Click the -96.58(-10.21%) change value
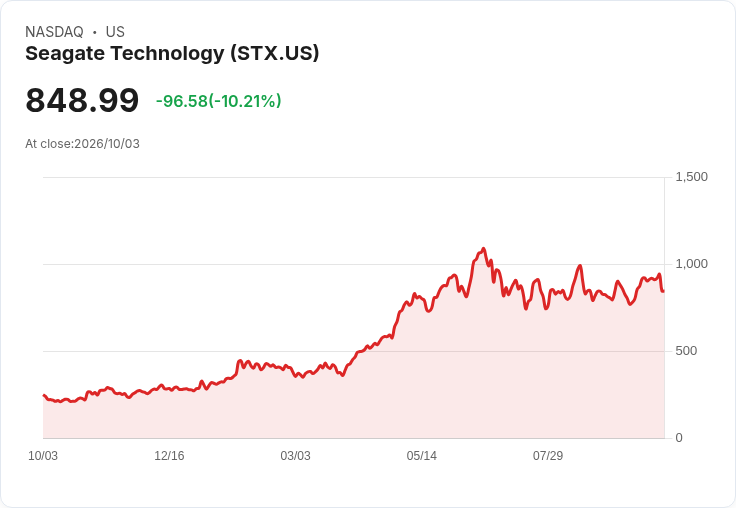This screenshot has height=508, width=736. (x=218, y=101)
